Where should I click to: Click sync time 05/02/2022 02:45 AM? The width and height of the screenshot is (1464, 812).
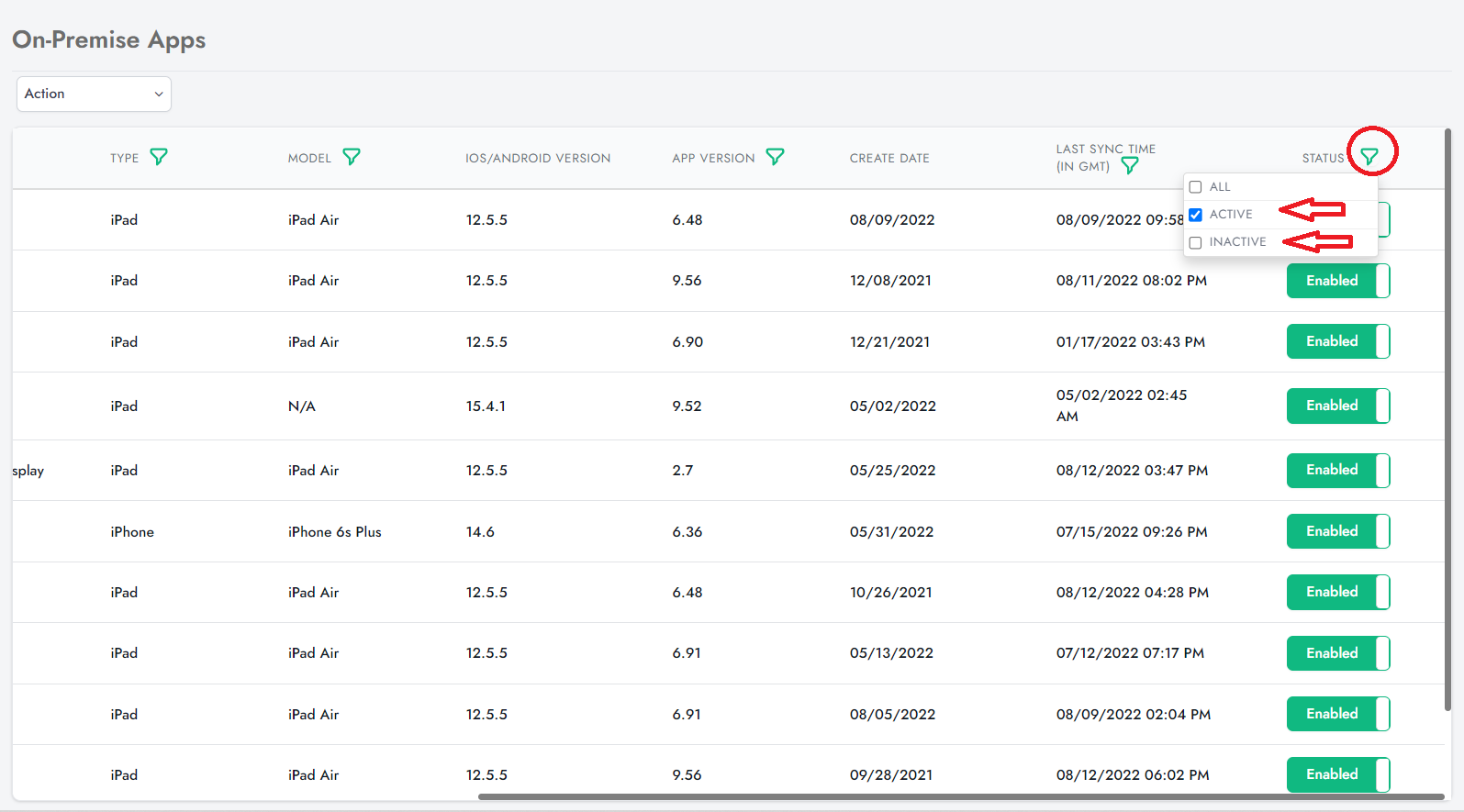(1121, 406)
